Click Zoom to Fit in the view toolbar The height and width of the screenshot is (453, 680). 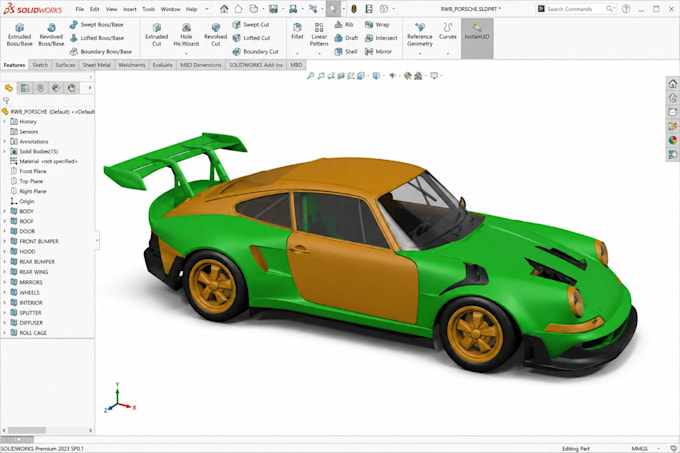(x=311, y=76)
